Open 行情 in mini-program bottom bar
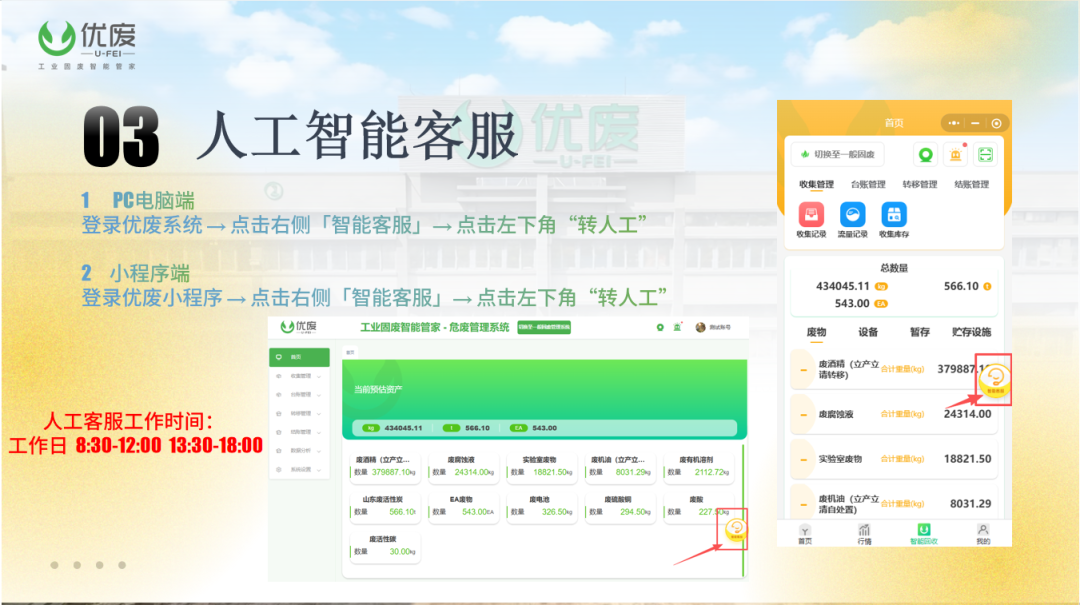The height and width of the screenshot is (605, 1080). [x=864, y=535]
